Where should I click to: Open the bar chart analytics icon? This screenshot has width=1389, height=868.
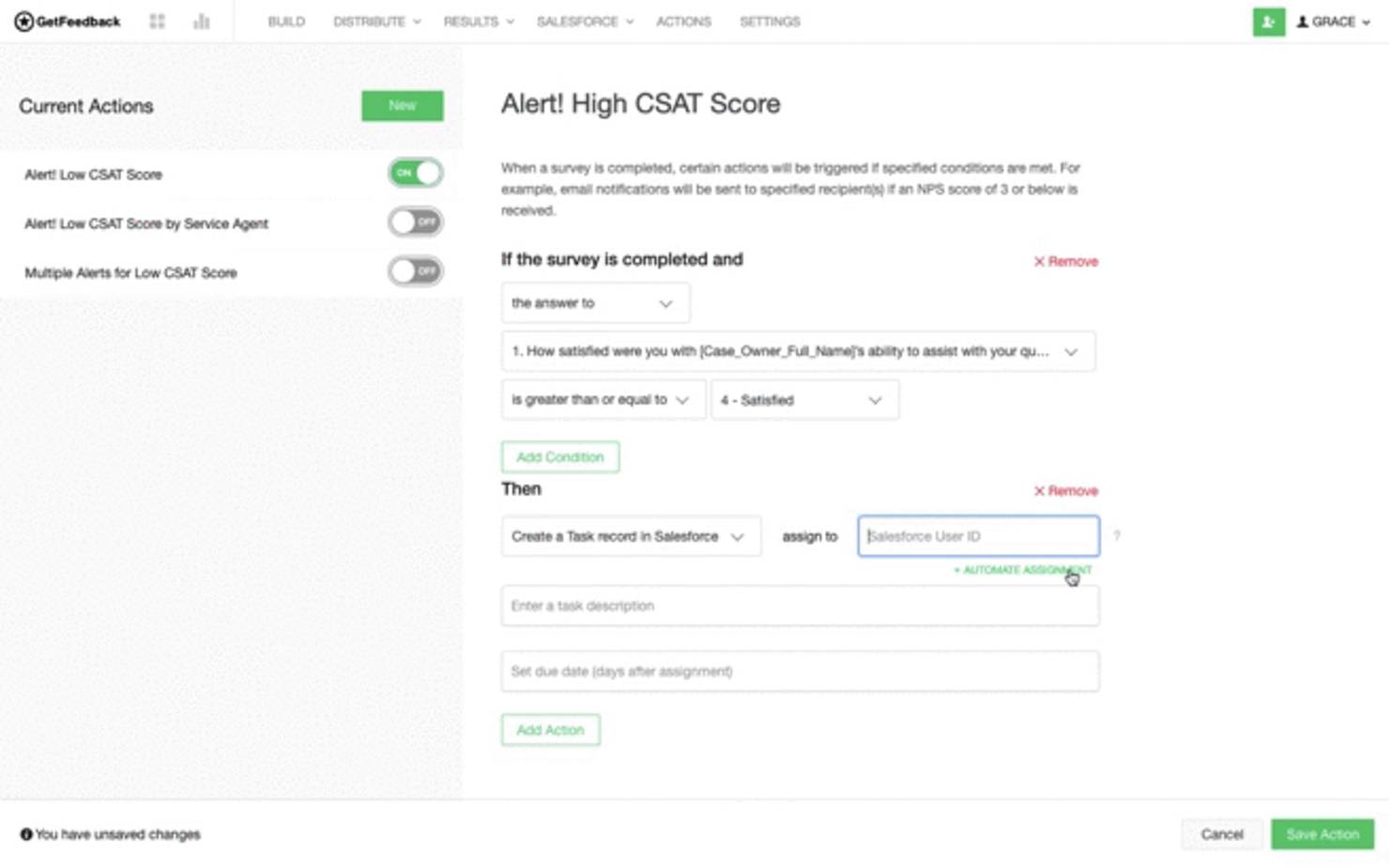click(201, 22)
